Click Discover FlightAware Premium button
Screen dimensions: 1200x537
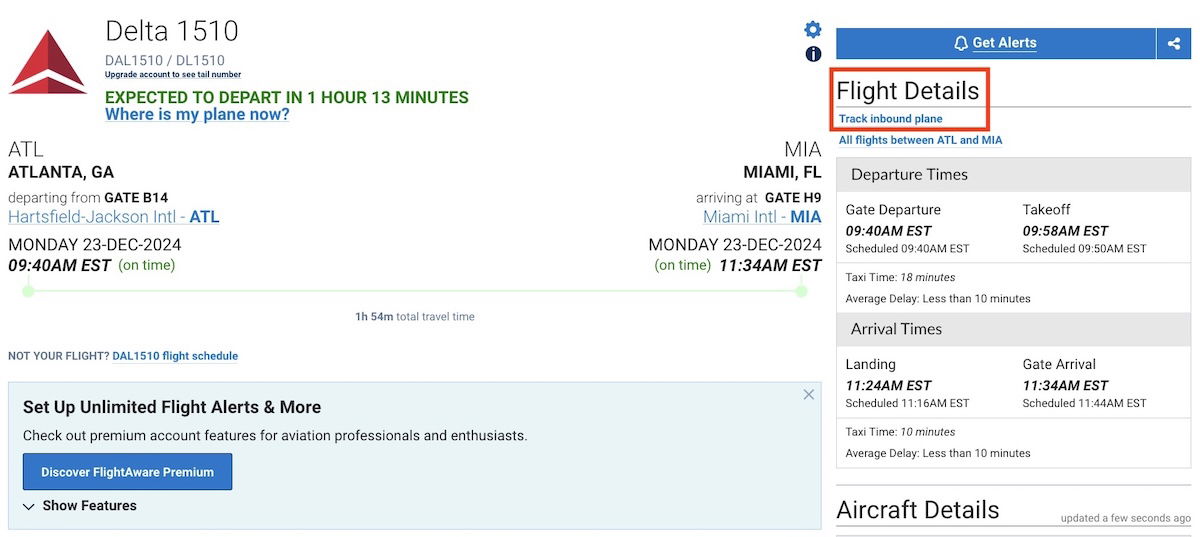(127, 472)
